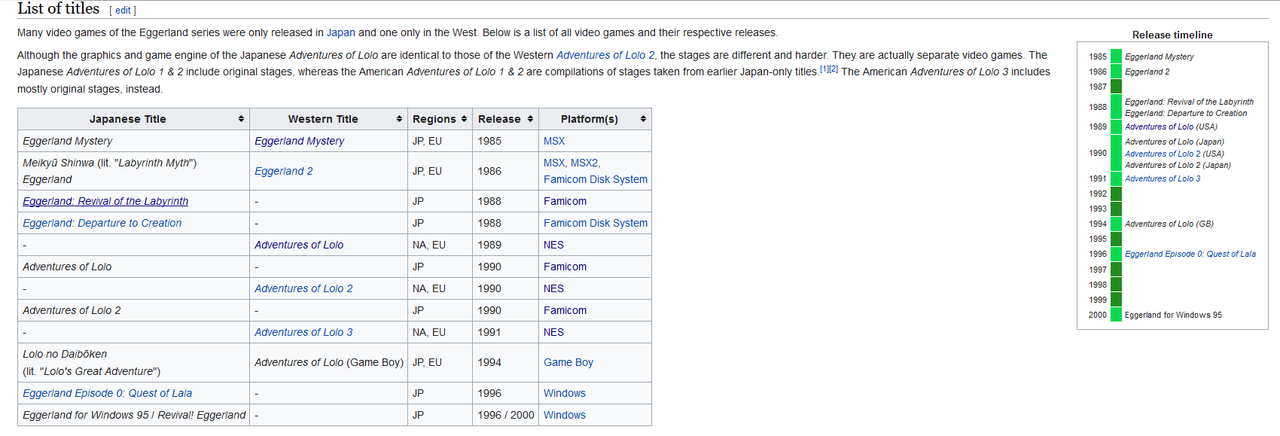Select timeline entry 'Eggerland 2'
This screenshot has width=1280, height=436.
(1147, 72)
